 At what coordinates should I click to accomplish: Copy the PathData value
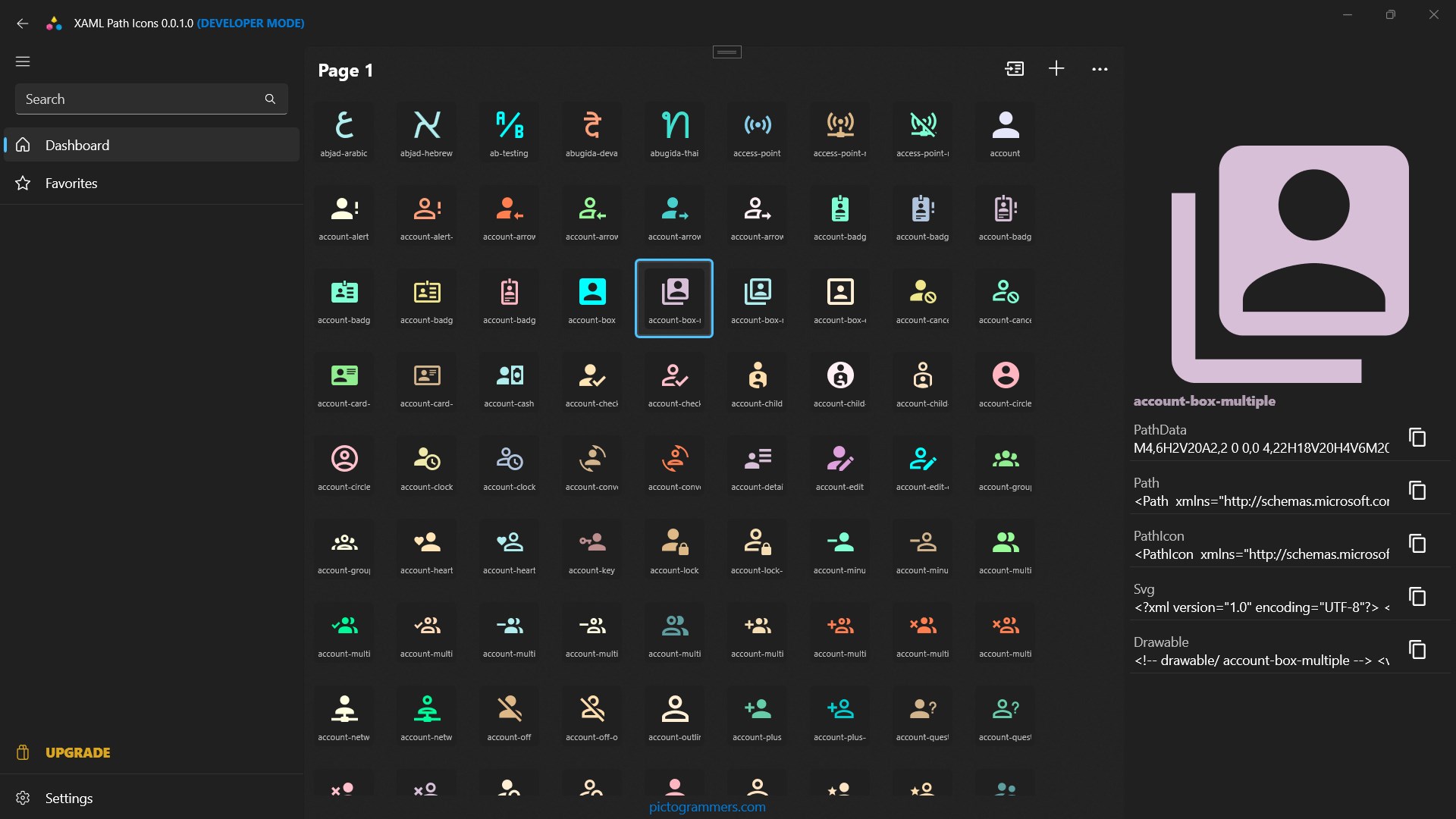click(x=1417, y=438)
